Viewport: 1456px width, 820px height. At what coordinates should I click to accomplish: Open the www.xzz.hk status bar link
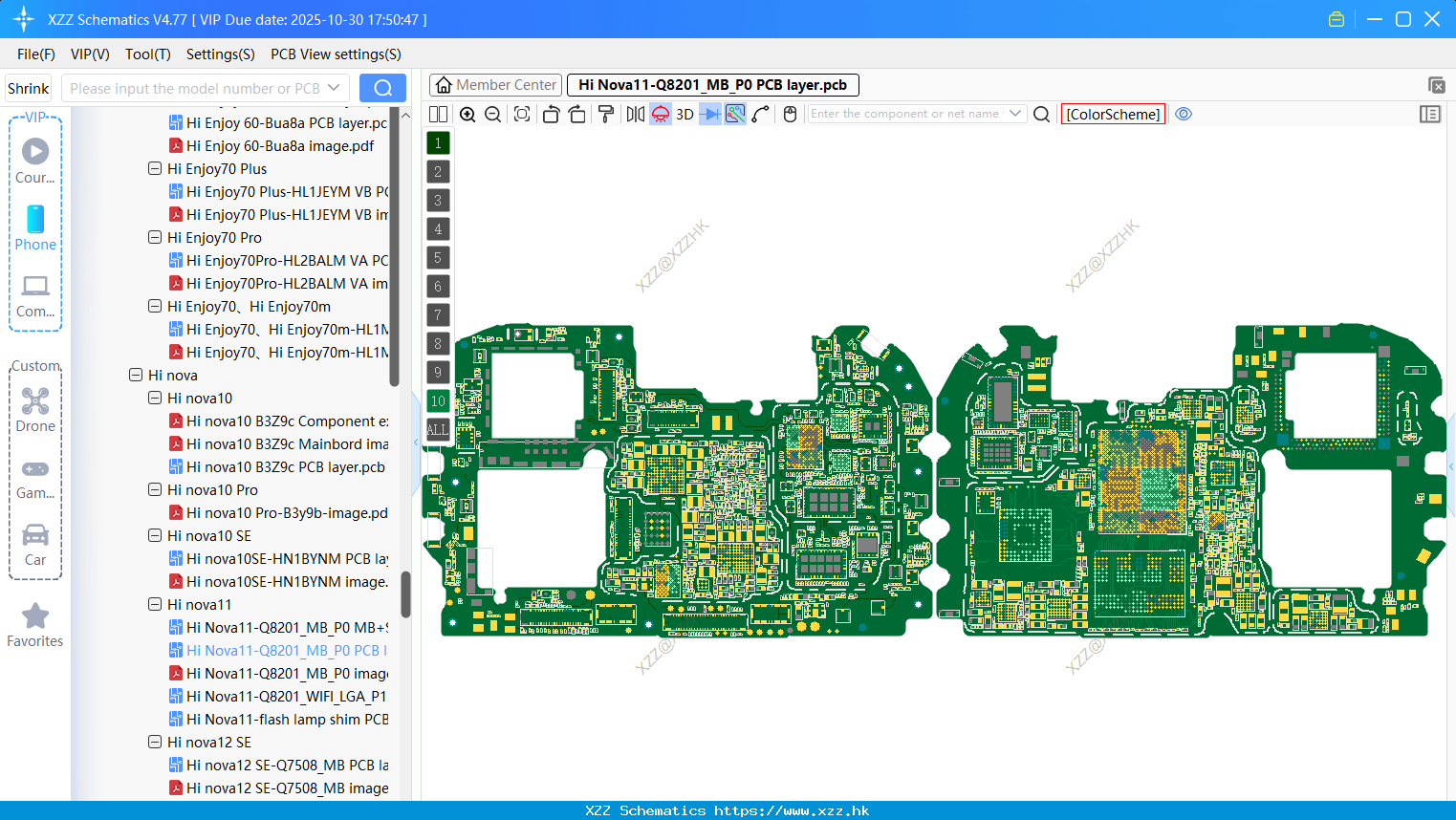tap(792, 810)
